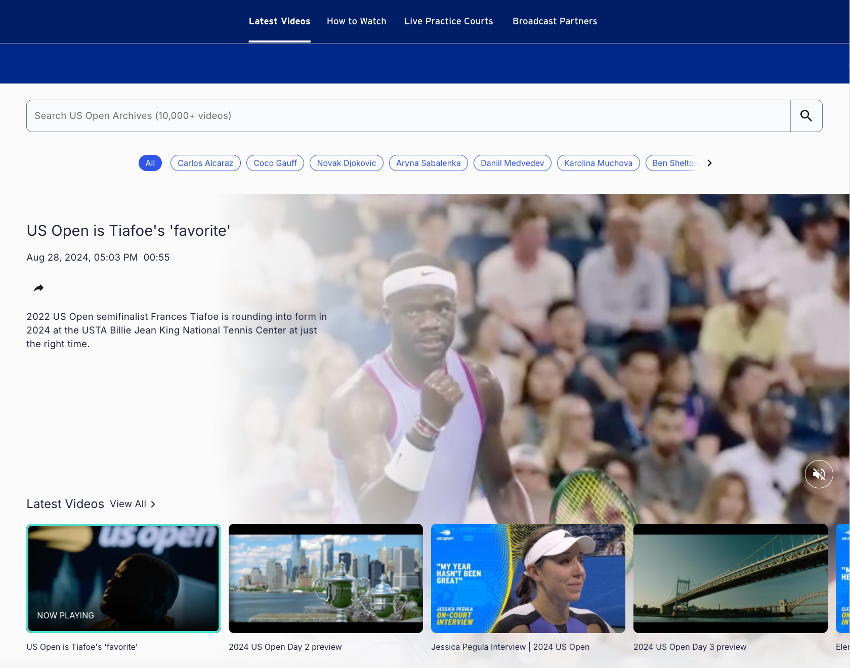Click the "2024 US Open Day 3 preview" caption
850x668 pixels.
coord(690,647)
